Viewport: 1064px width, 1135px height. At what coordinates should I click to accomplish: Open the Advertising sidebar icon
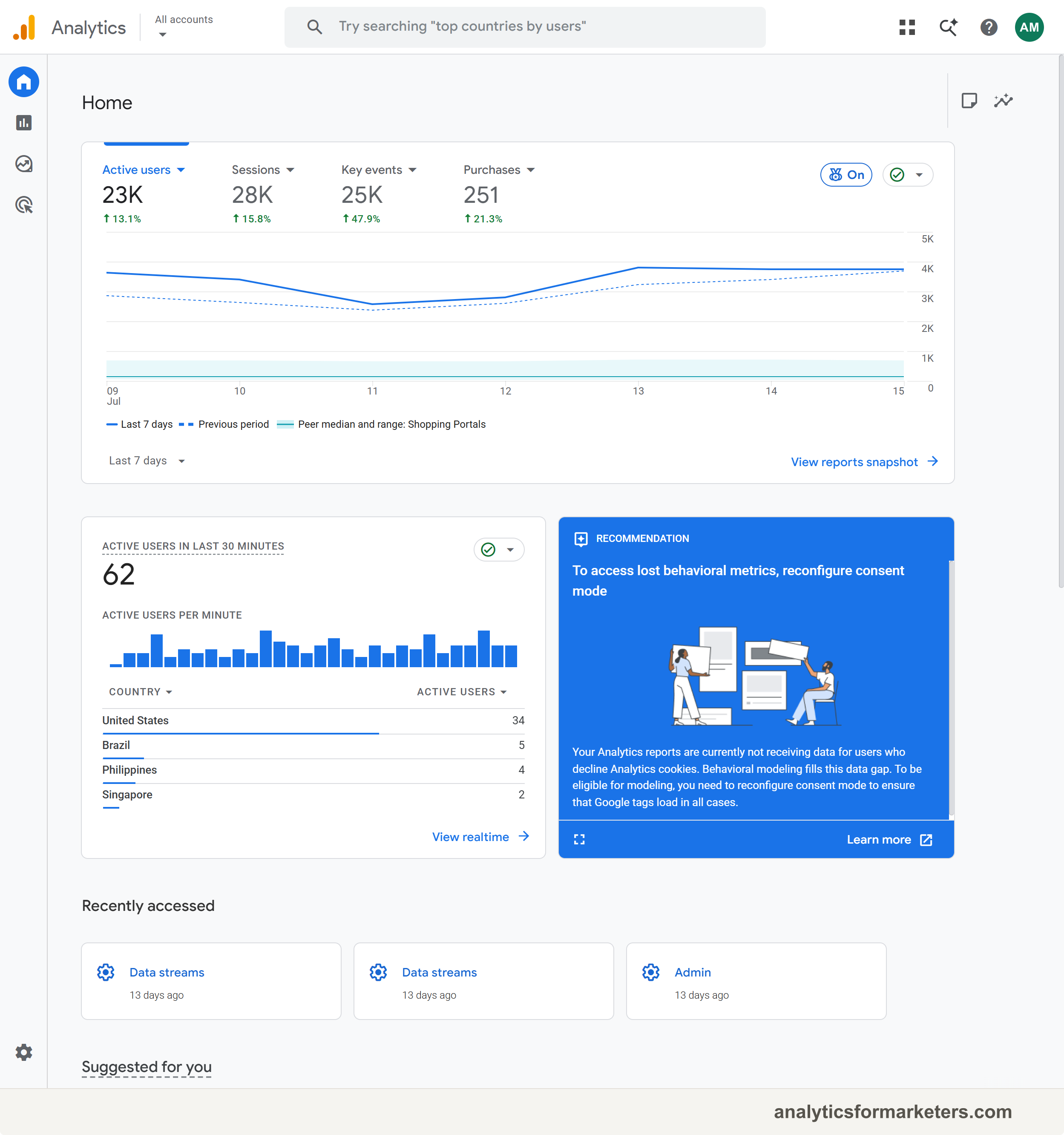click(24, 205)
